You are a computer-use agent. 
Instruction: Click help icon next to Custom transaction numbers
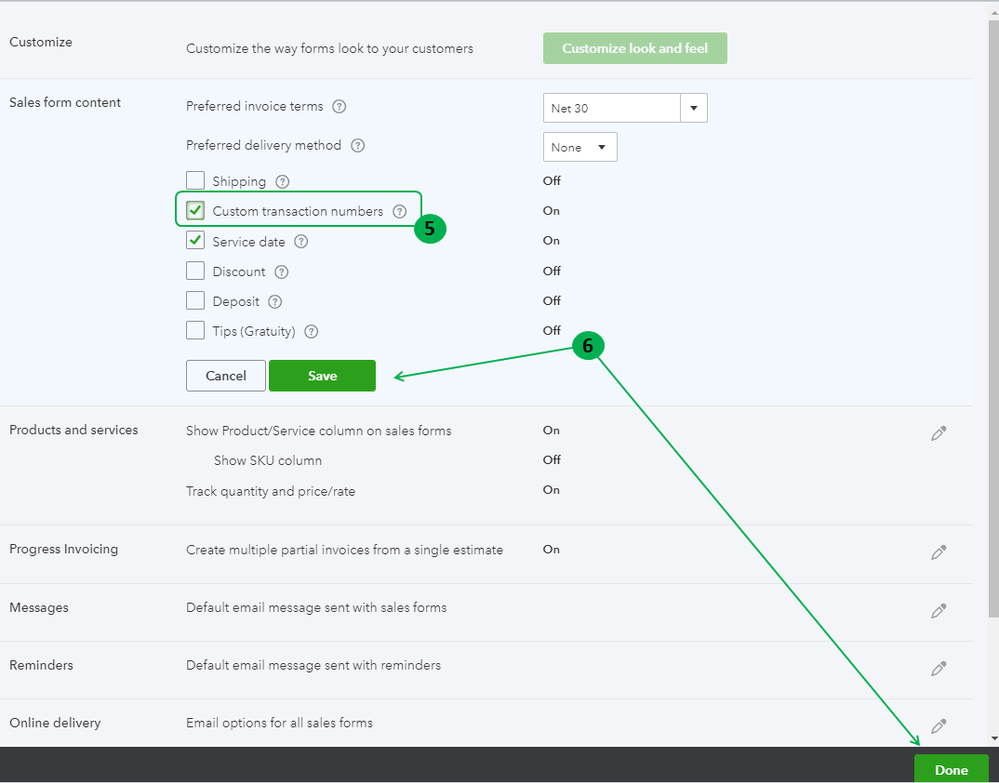400,212
